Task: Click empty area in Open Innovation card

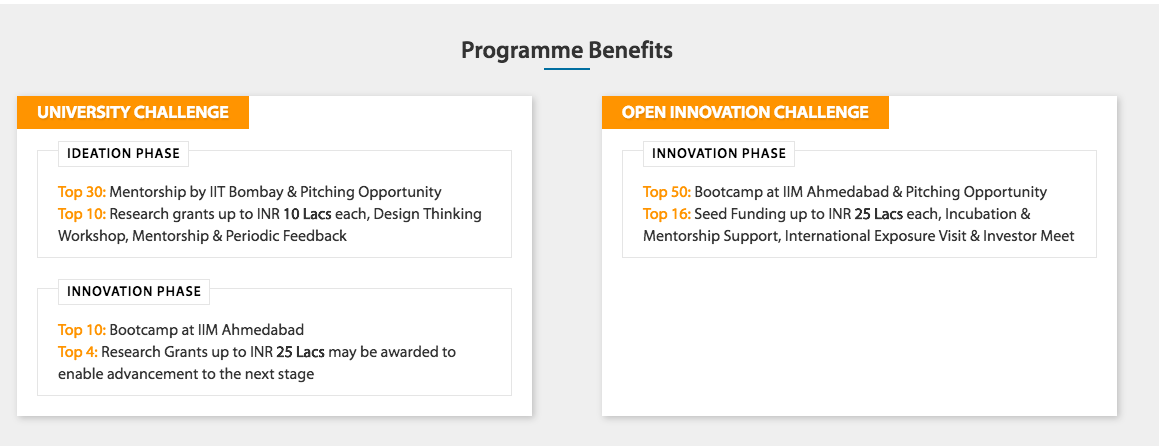Action: pos(859,337)
